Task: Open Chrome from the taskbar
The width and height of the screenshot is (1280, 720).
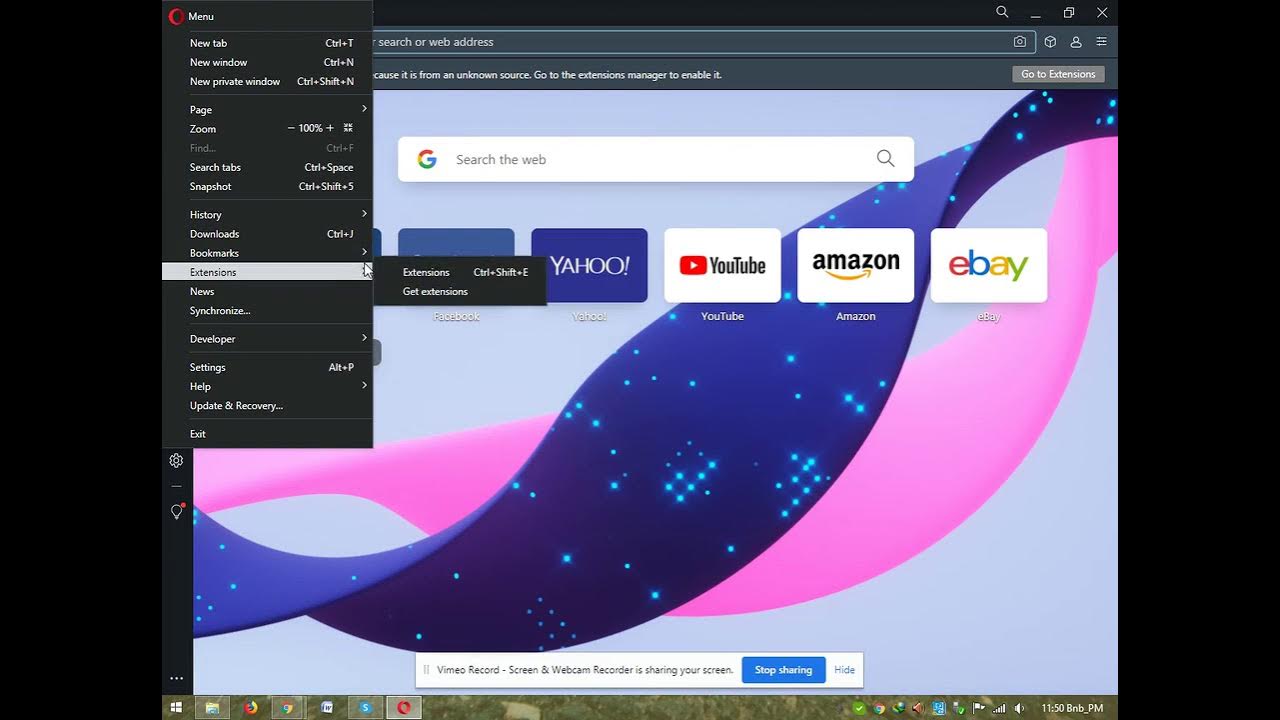Action: click(x=288, y=708)
